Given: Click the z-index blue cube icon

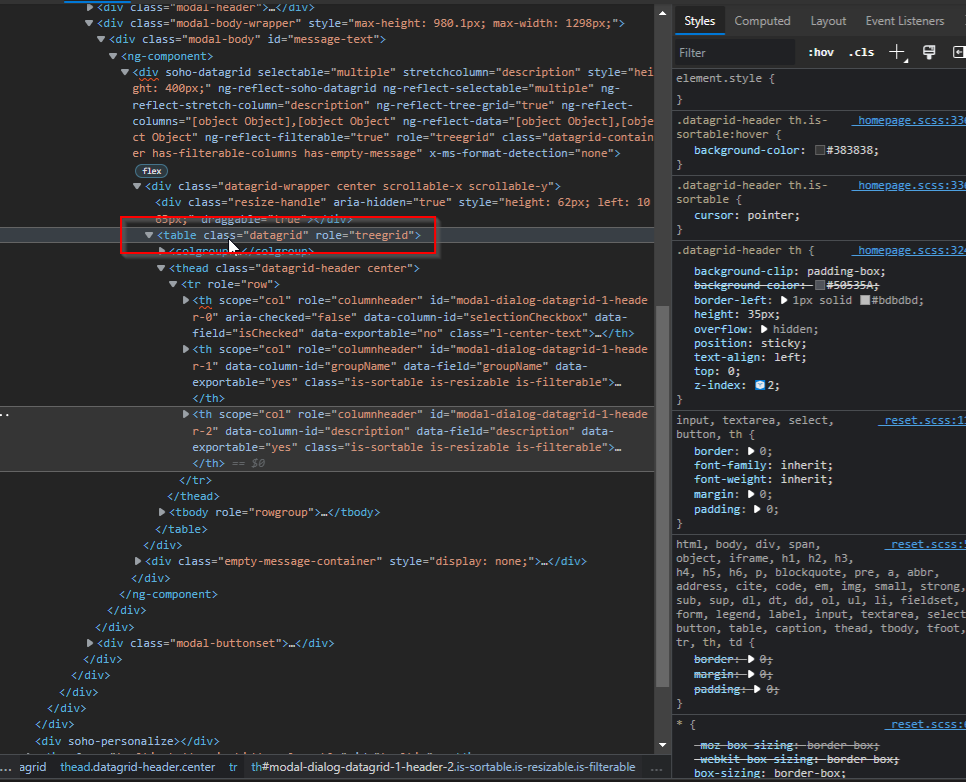Looking at the screenshot, I should tap(760, 385).
